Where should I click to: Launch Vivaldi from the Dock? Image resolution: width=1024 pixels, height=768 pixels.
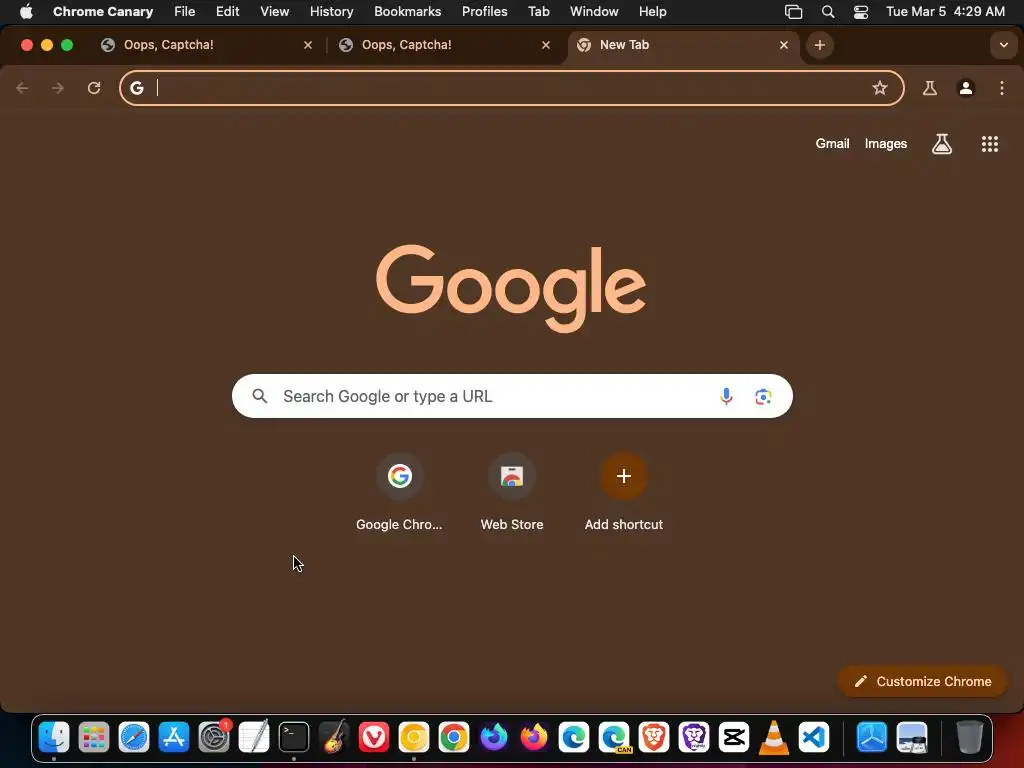[x=374, y=737]
